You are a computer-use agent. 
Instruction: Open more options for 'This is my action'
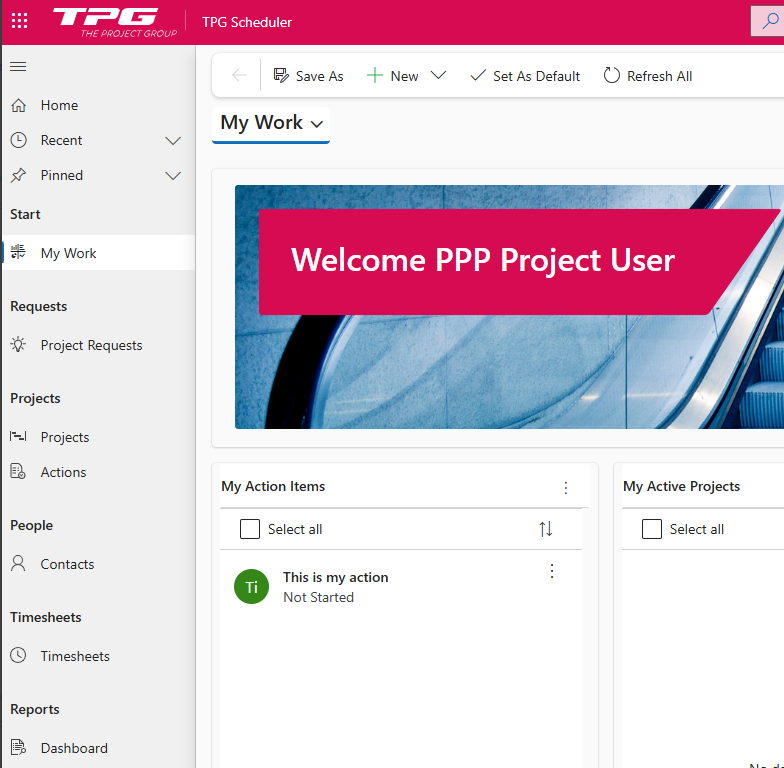coord(551,571)
